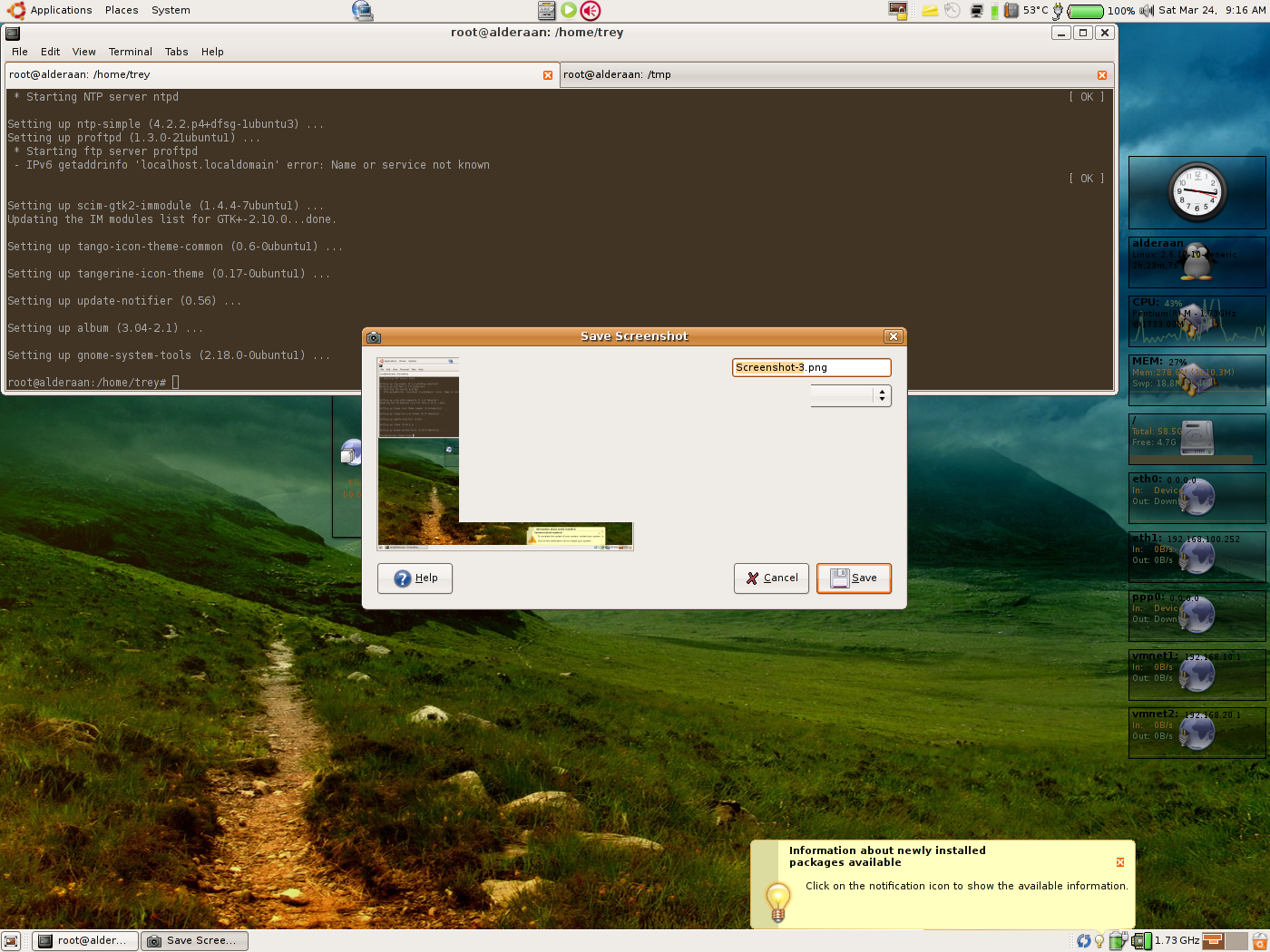The image size is (1270, 952).
Task: Select the root@alderaan: /home/trey tab
Action: click(281, 74)
